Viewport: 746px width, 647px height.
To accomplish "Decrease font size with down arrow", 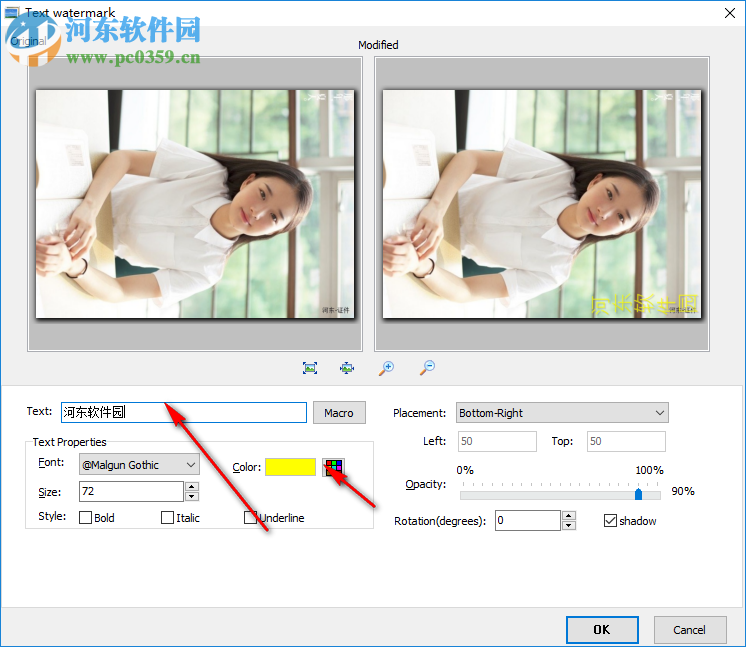I will 192,496.
